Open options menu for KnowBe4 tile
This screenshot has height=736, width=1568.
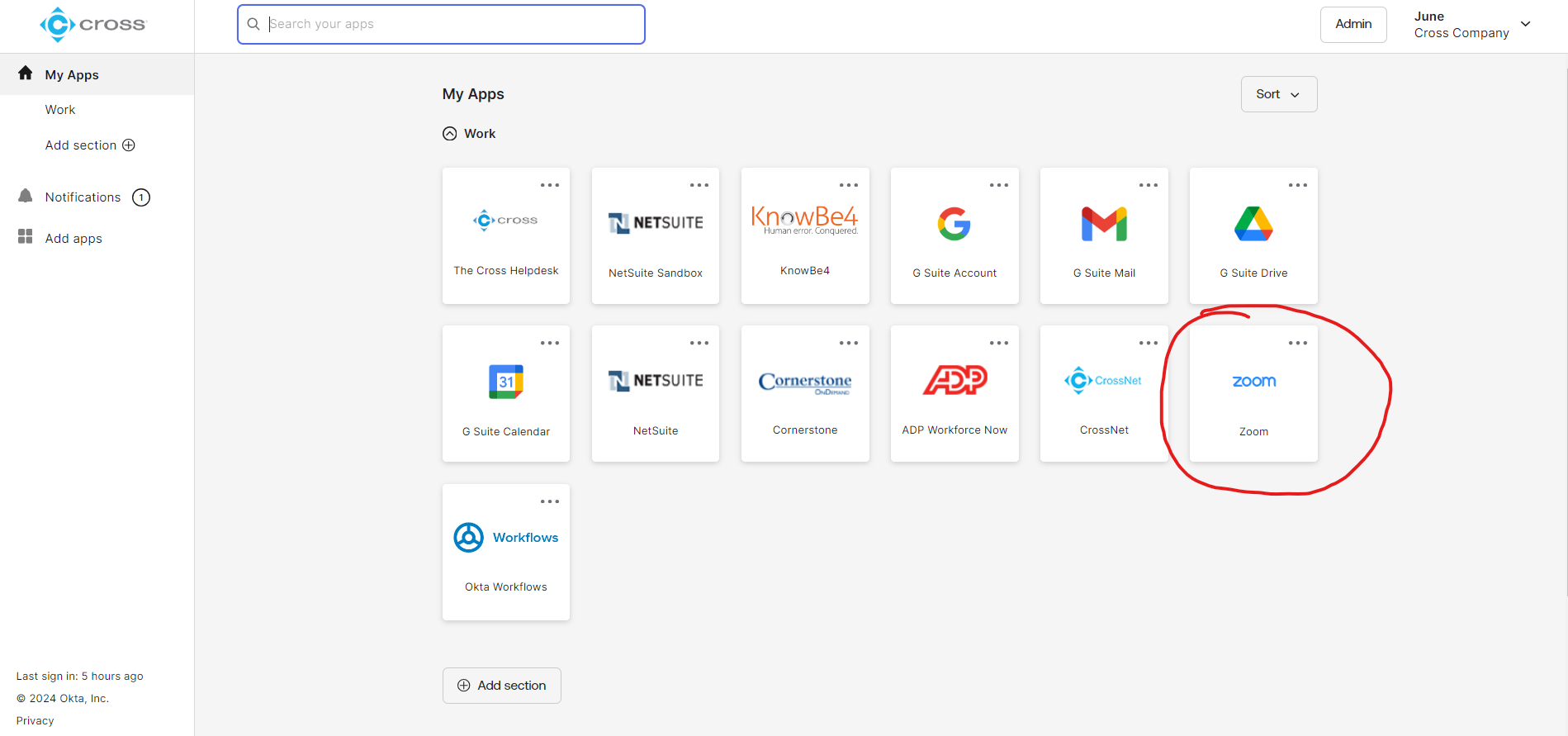(849, 185)
